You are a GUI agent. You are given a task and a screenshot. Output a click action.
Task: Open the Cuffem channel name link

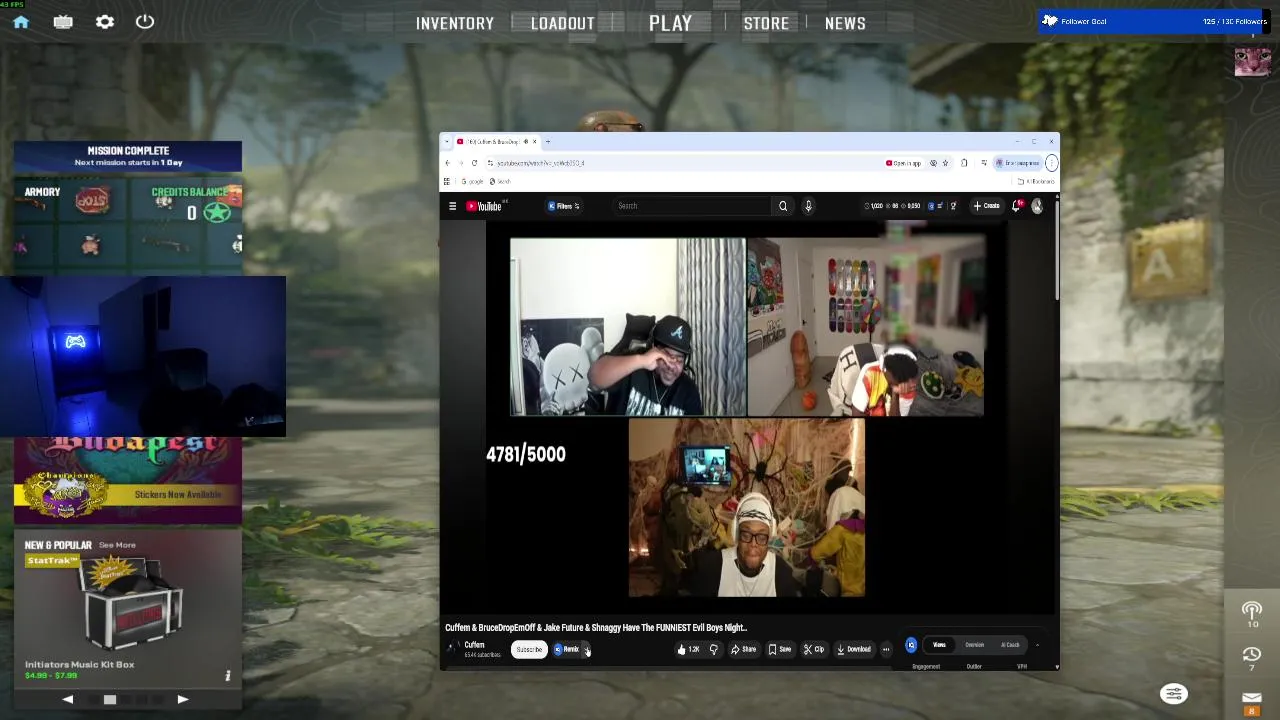pos(474,645)
